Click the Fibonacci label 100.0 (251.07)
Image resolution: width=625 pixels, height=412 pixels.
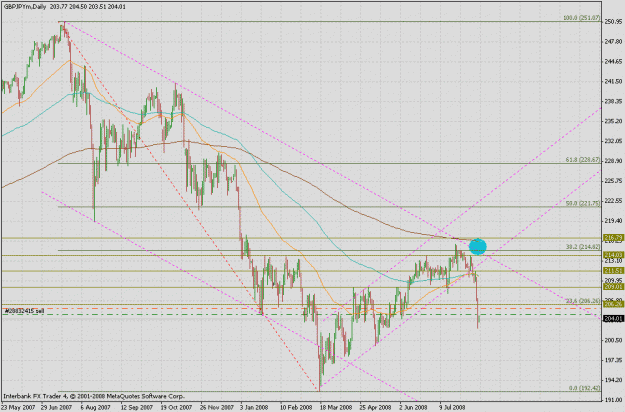coord(582,18)
